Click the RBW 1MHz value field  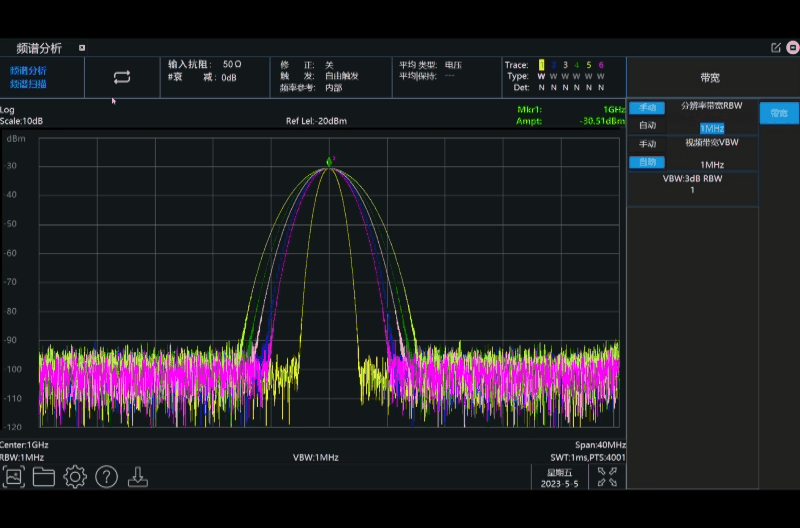tap(712, 128)
